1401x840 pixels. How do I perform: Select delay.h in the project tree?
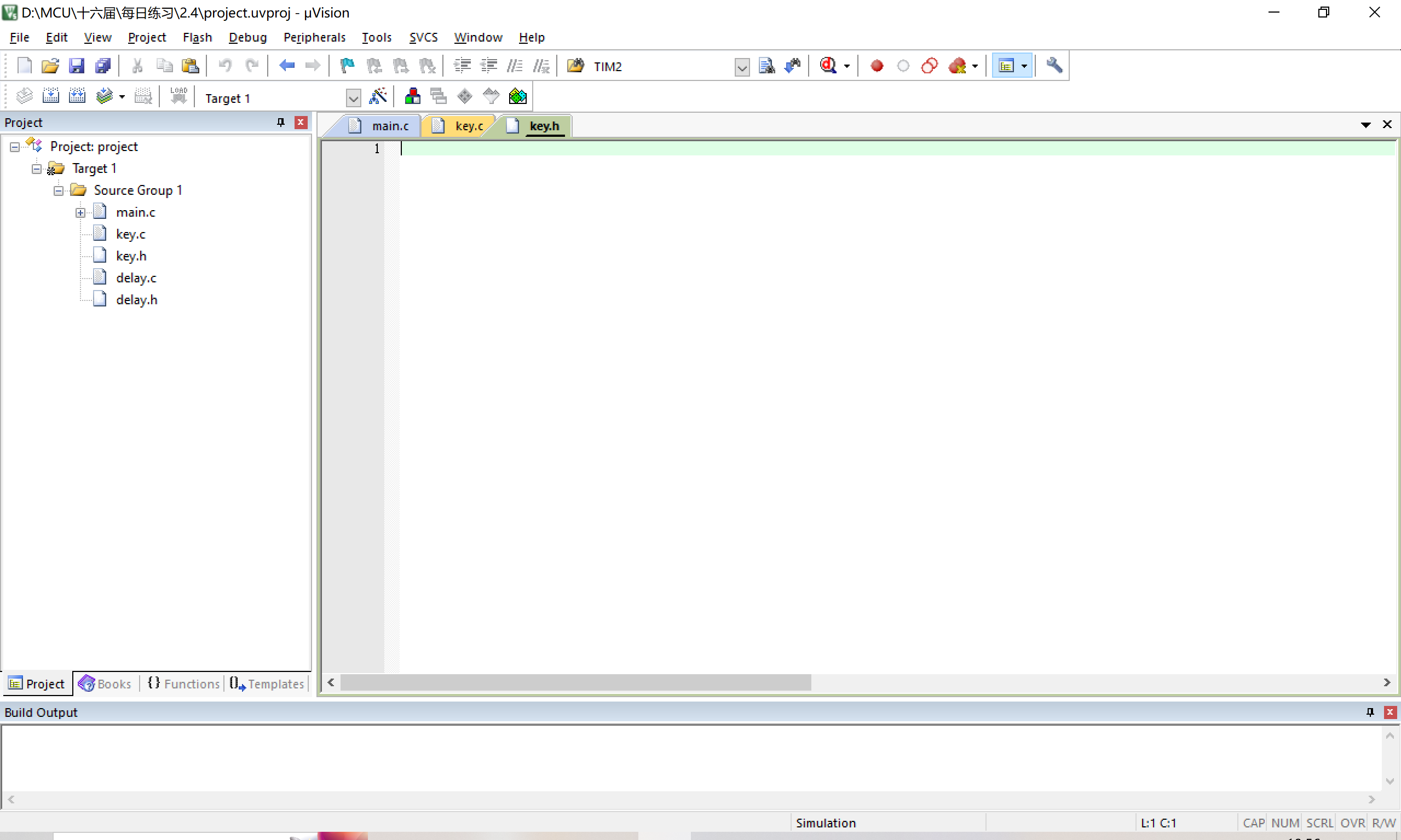136,299
